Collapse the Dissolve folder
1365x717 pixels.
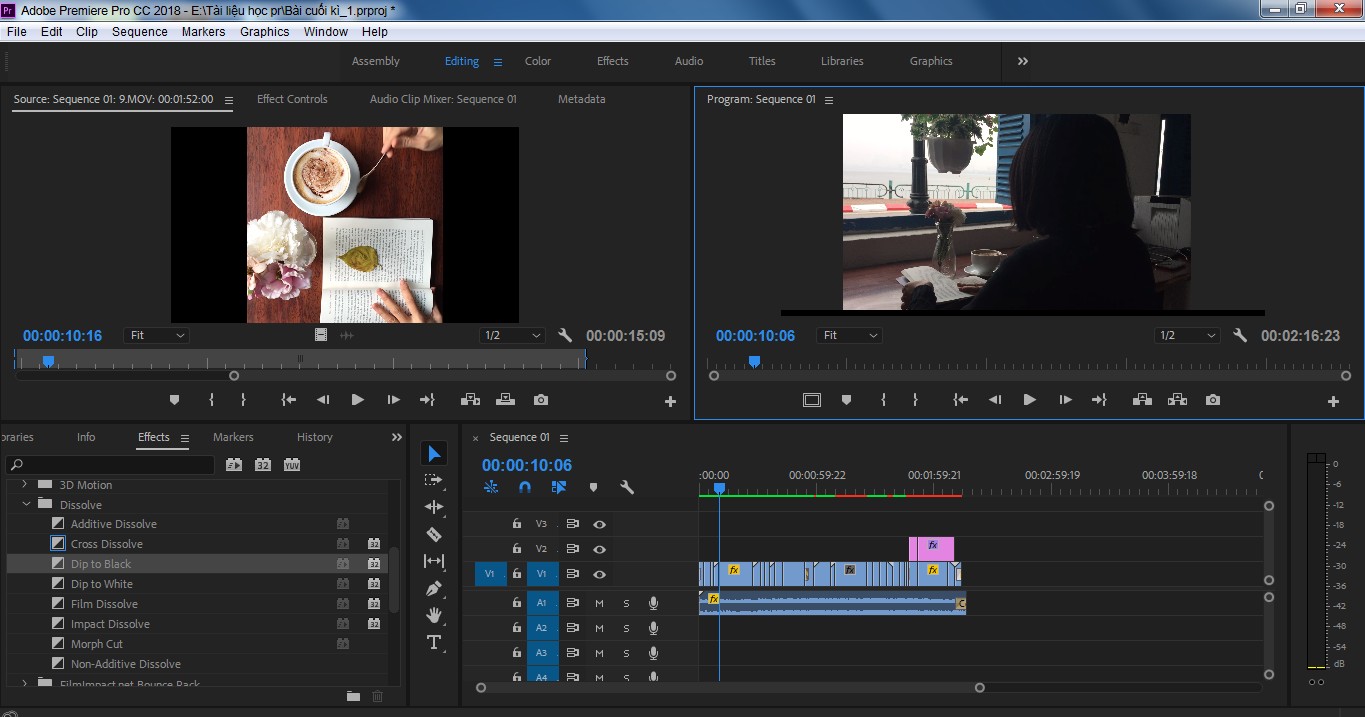point(26,505)
